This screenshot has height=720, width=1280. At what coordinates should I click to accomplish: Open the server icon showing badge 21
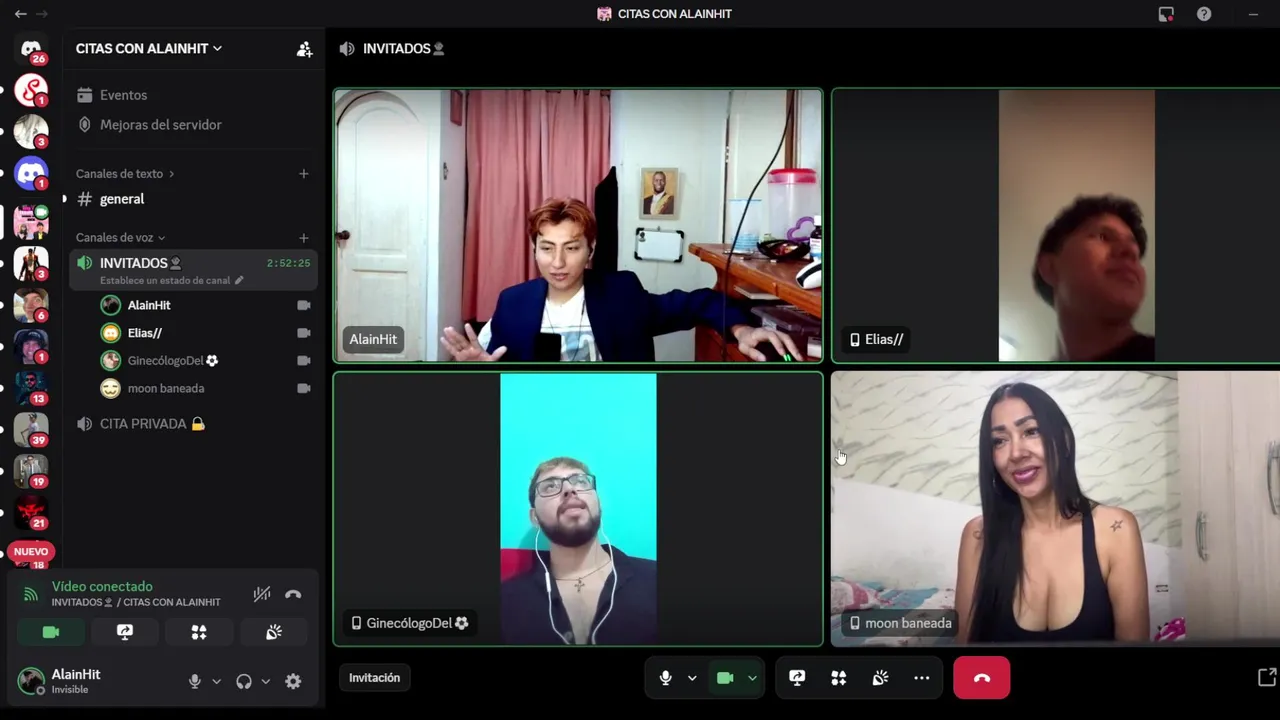[x=31, y=513]
